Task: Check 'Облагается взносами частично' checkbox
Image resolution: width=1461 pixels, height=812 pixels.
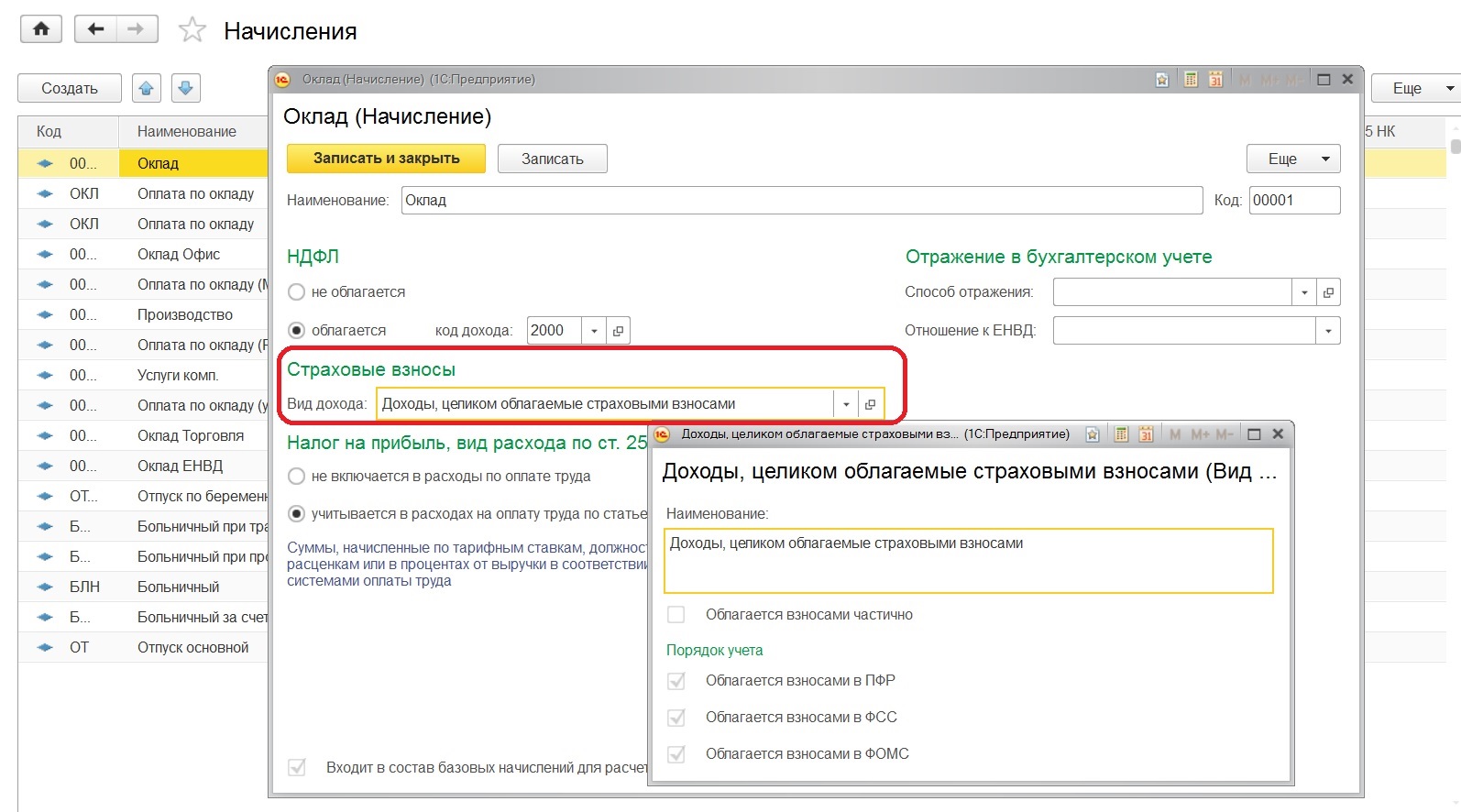Action: click(676, 615)
